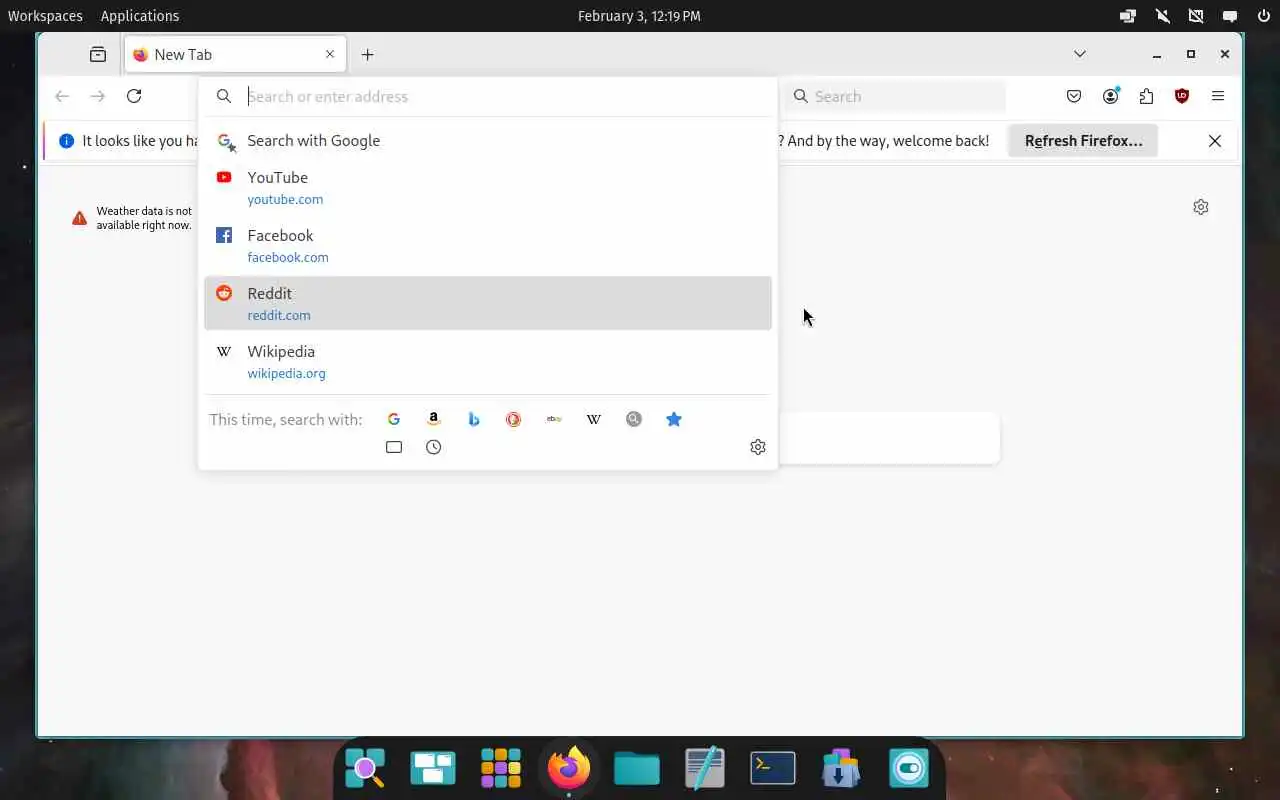Toggle the muted sound tray icon
The width and height of the screenshot is (1280, 800).
[x=1162, y=16]
